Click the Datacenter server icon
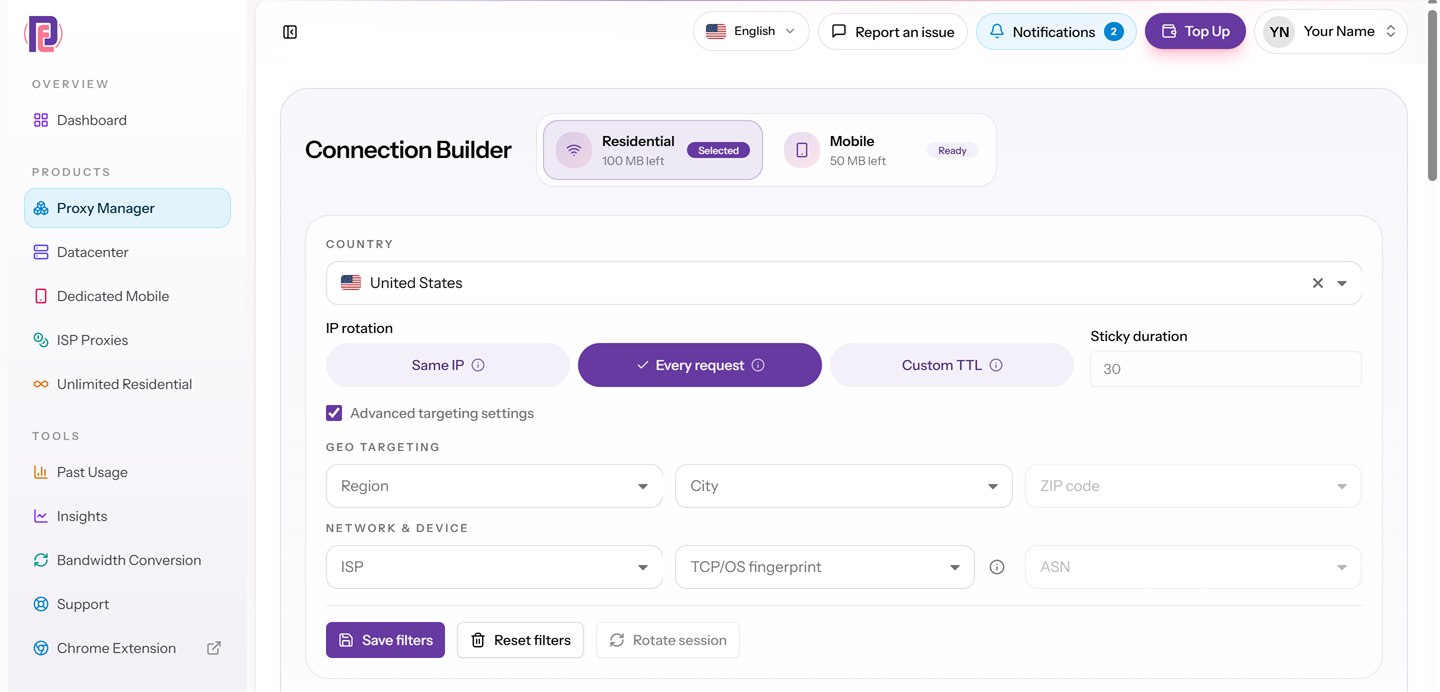1440x692 pixels. pos(41,252)
